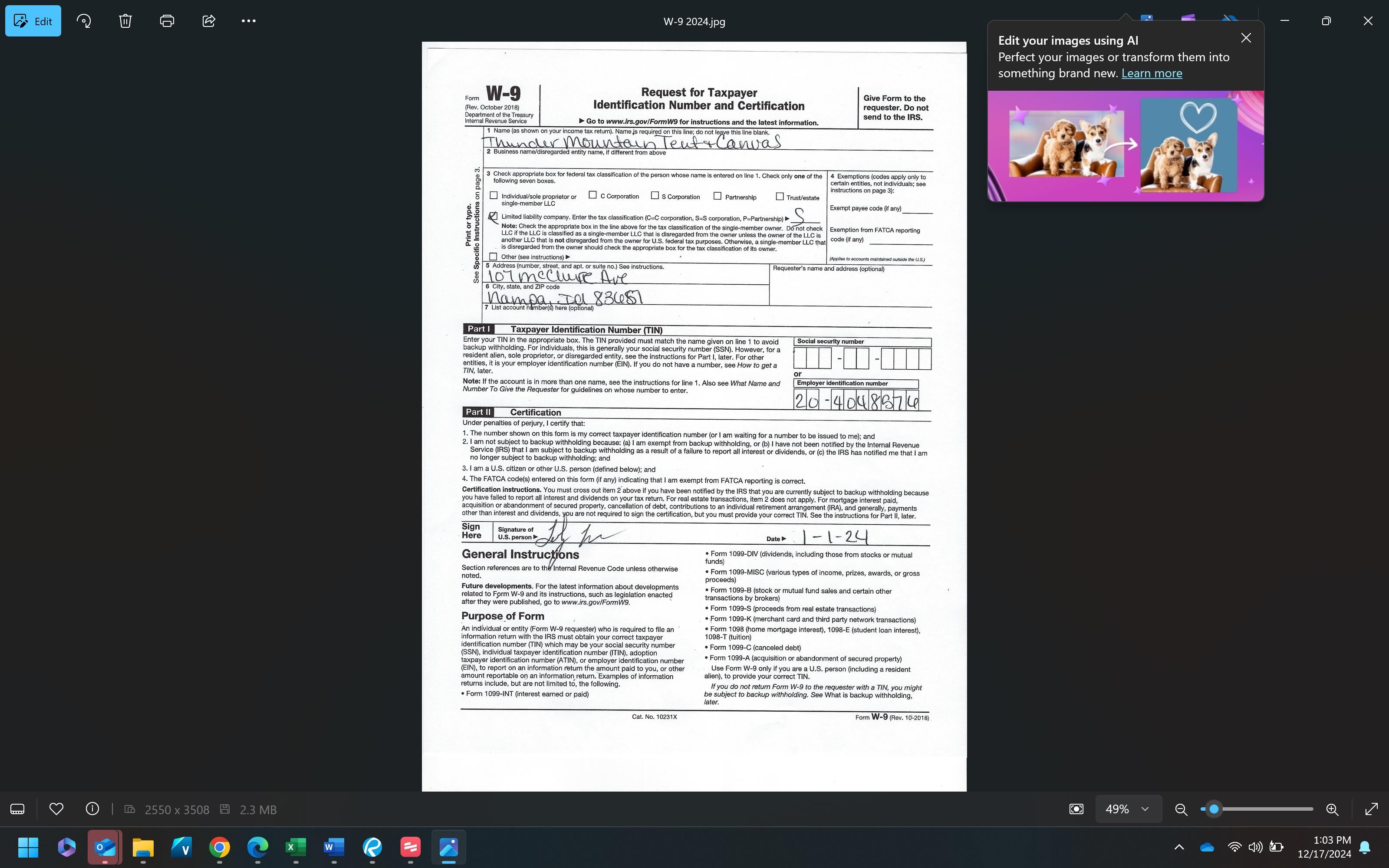Delete the image with the trash icon
Screen dimensions: 1389x868
pyautogui.click(x=125, y=21)
